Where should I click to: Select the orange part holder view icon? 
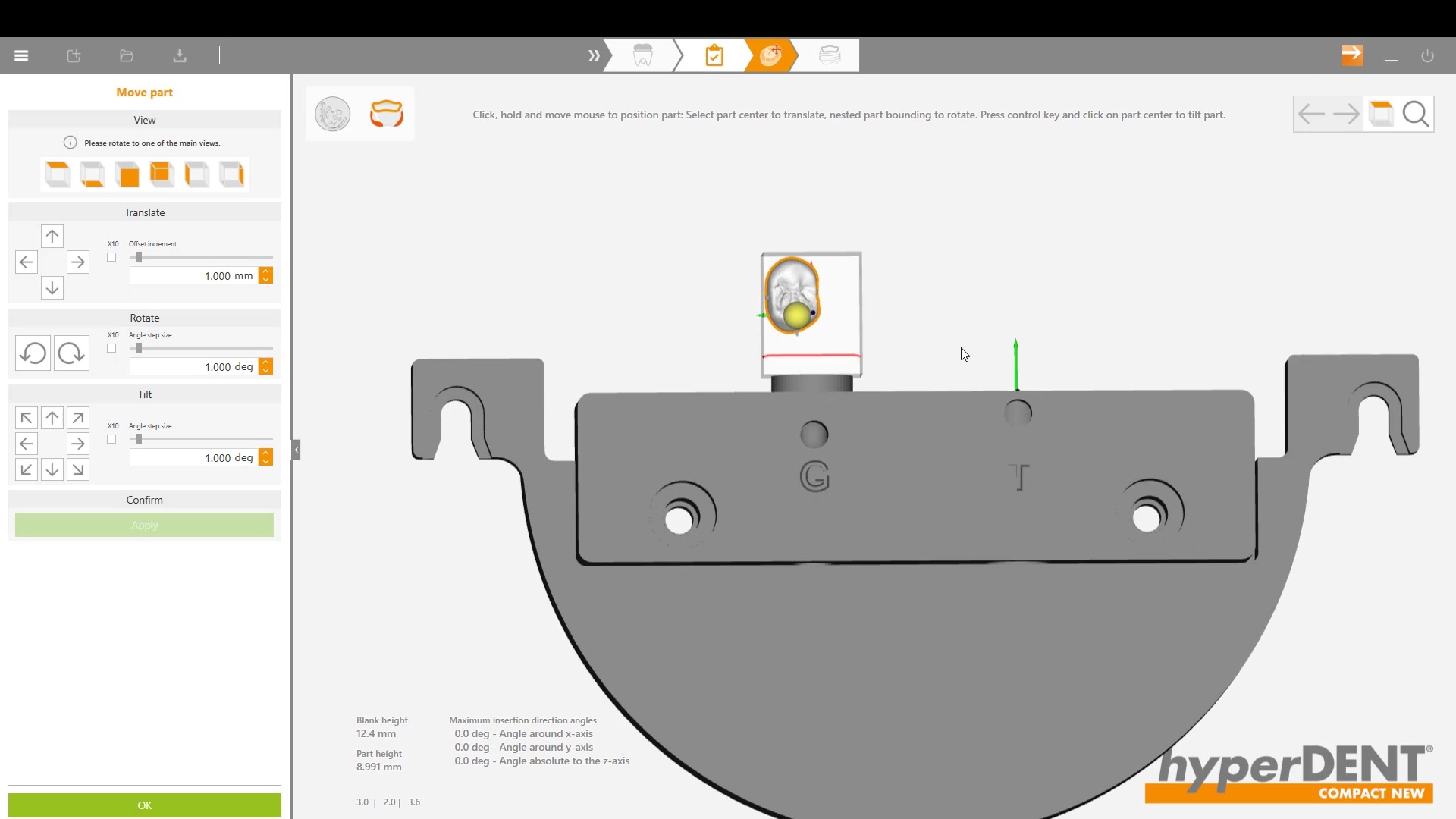(386, 114)
